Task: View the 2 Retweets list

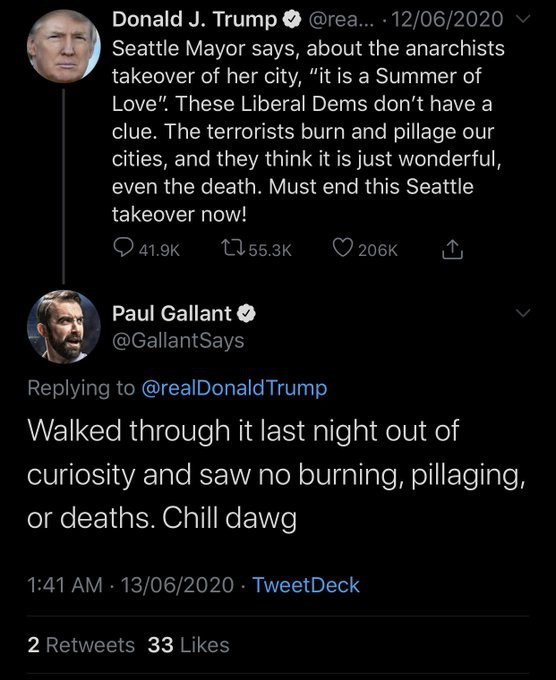Action: point(81,645)
